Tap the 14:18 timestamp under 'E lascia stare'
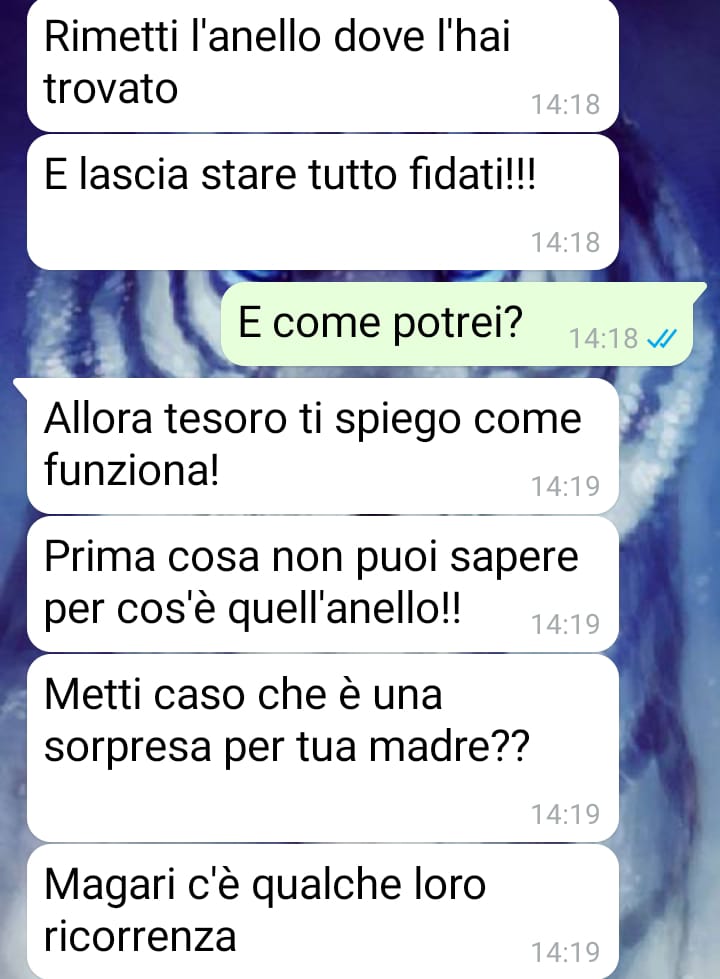 point(565,242)
